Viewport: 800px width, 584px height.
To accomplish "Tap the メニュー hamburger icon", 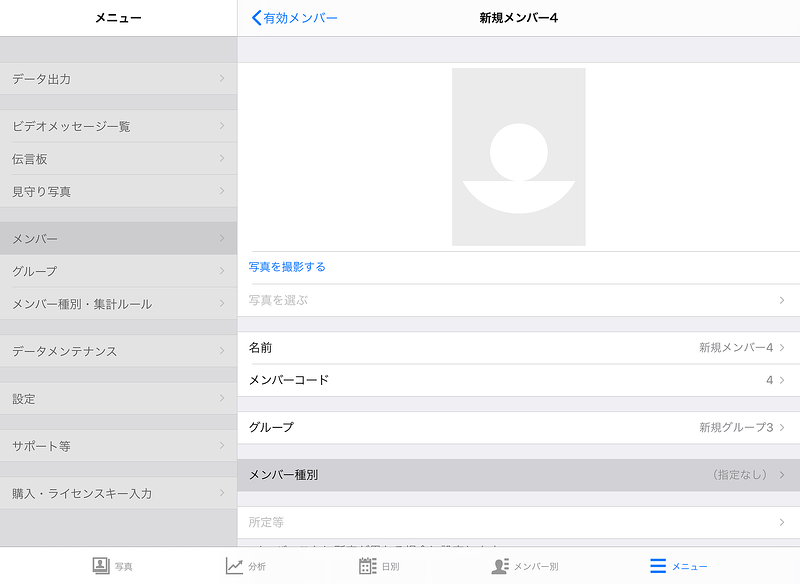I will point(658,566).
